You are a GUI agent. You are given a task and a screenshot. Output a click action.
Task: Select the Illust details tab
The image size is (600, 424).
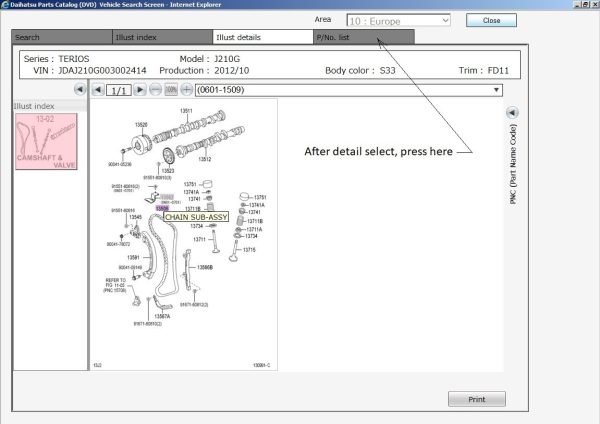(x=263, y=37)
